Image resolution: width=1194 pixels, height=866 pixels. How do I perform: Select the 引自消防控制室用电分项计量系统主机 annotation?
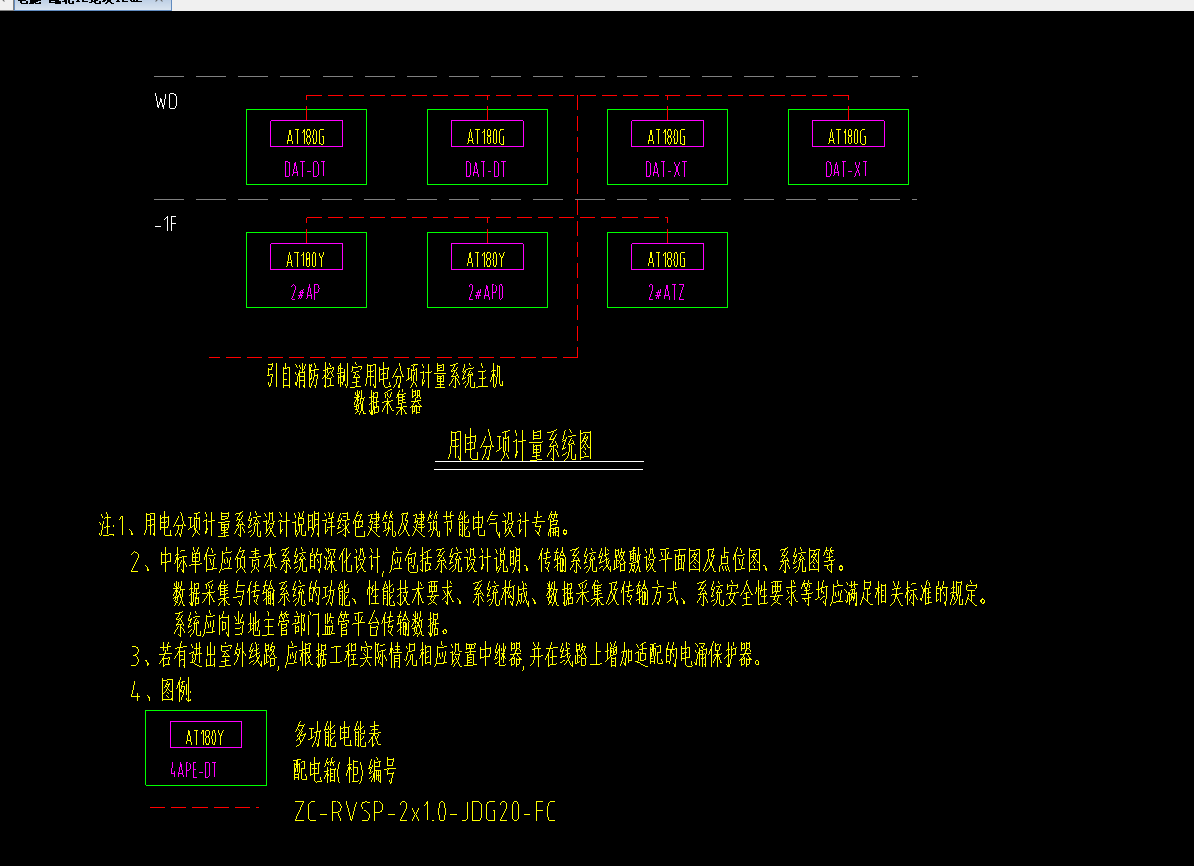coord(385,375)
